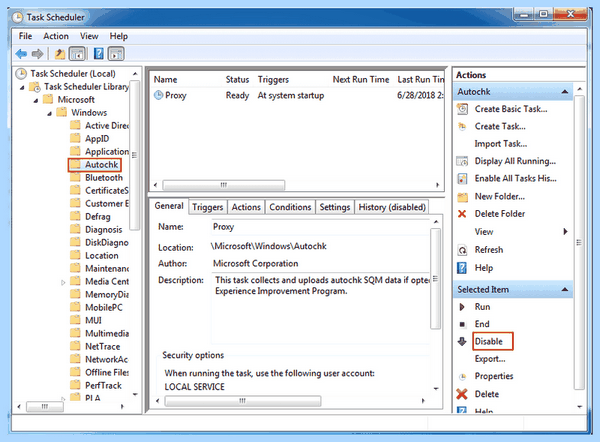
Task: Click the red X Delete task icon
Action: (462, 394)
